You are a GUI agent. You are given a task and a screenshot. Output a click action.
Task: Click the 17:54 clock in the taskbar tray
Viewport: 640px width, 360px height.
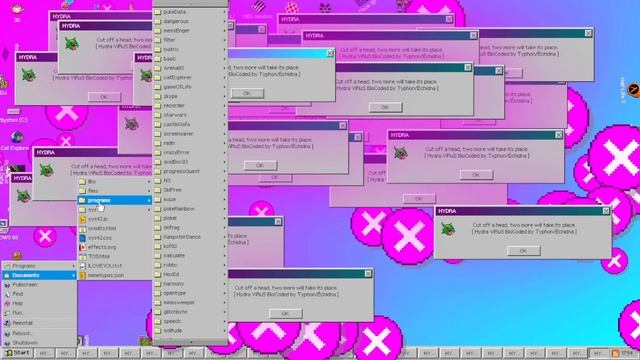(x=627, y=353)
